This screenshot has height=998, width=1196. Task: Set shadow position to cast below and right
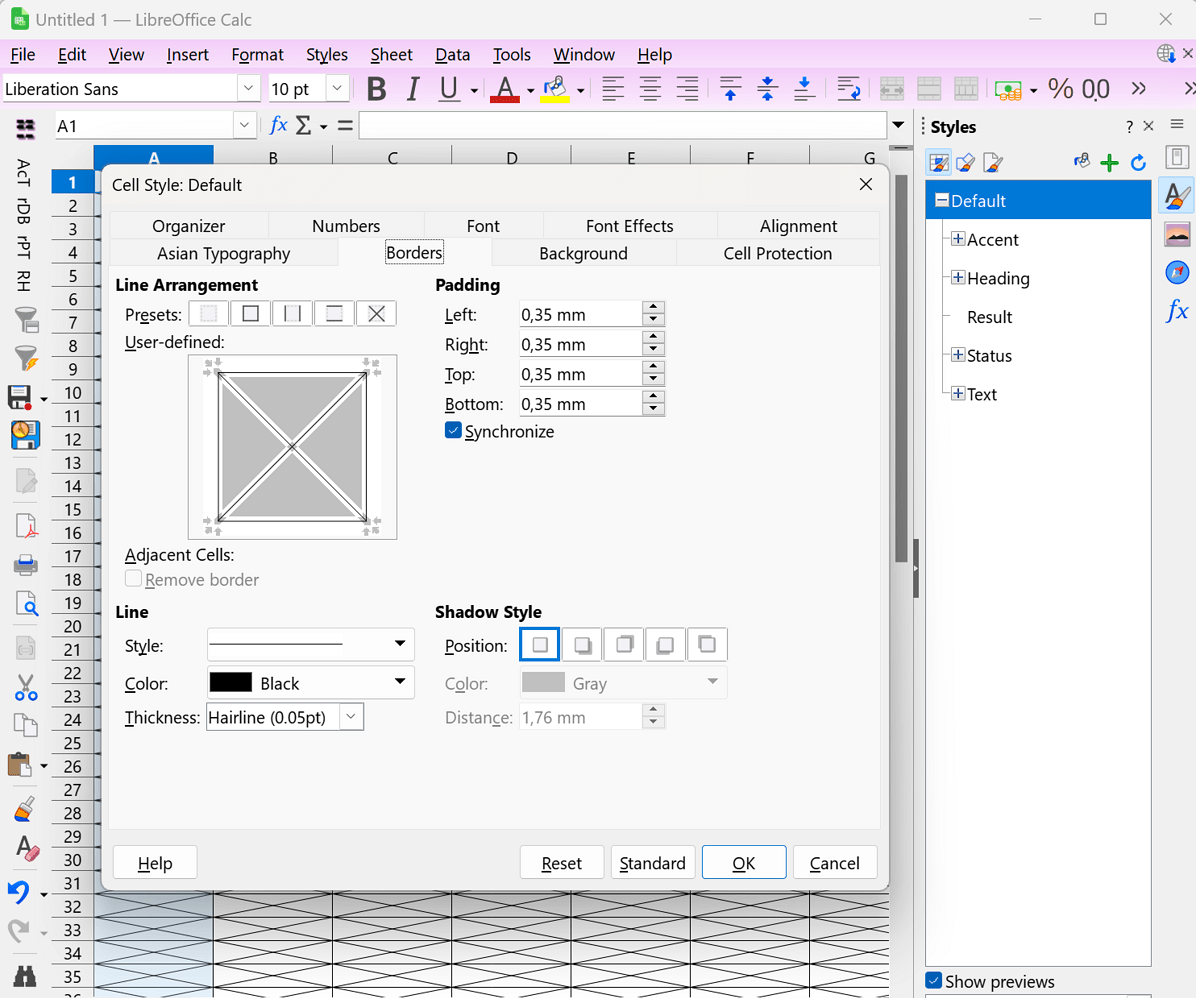tap(581, 644)
